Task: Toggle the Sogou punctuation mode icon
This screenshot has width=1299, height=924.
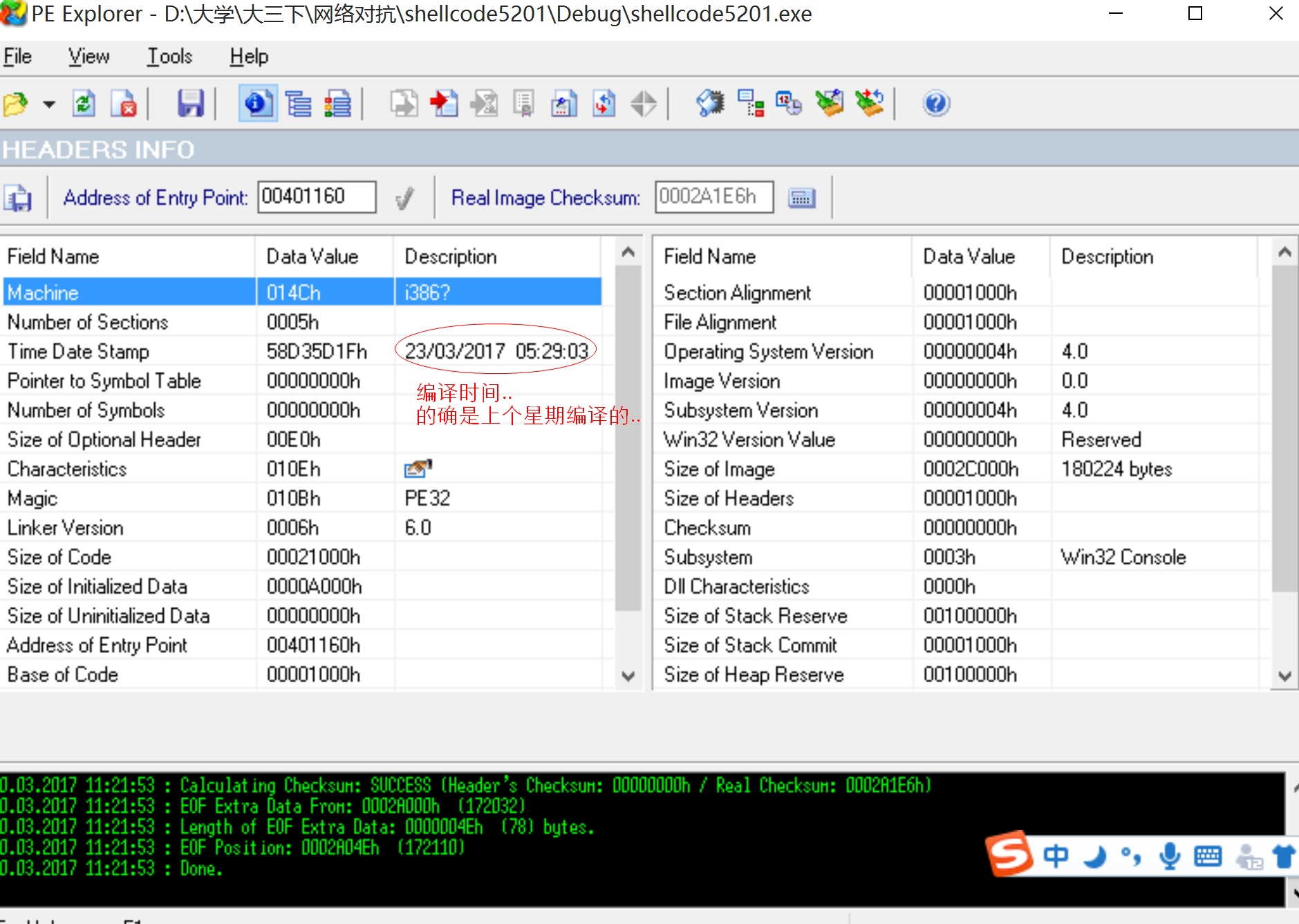Action: (1131, 856)
